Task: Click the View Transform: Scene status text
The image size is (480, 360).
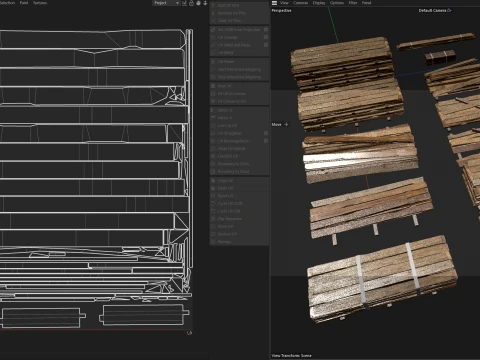Action: point(291,356)
